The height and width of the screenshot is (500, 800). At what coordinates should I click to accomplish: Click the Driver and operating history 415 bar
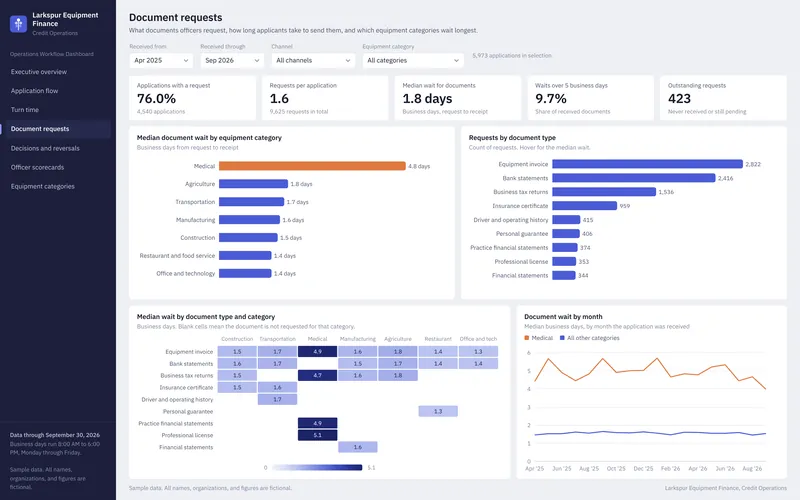(x=566, y=219)
